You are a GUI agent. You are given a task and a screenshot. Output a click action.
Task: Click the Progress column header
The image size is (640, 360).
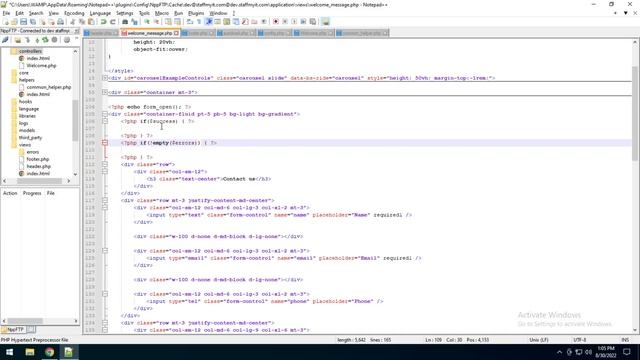[32, 193]
